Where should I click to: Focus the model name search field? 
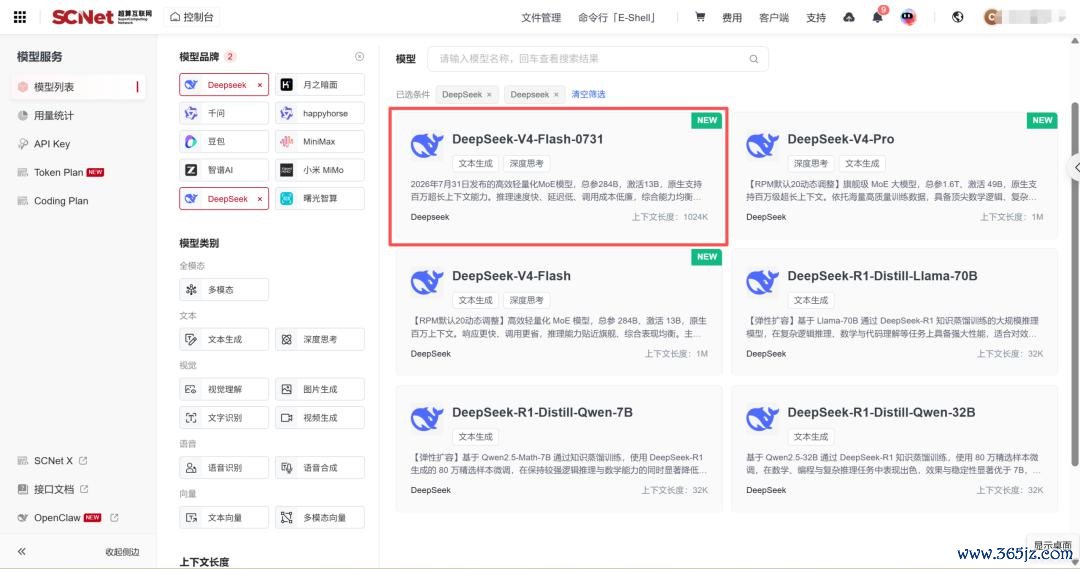coord(598,59)
